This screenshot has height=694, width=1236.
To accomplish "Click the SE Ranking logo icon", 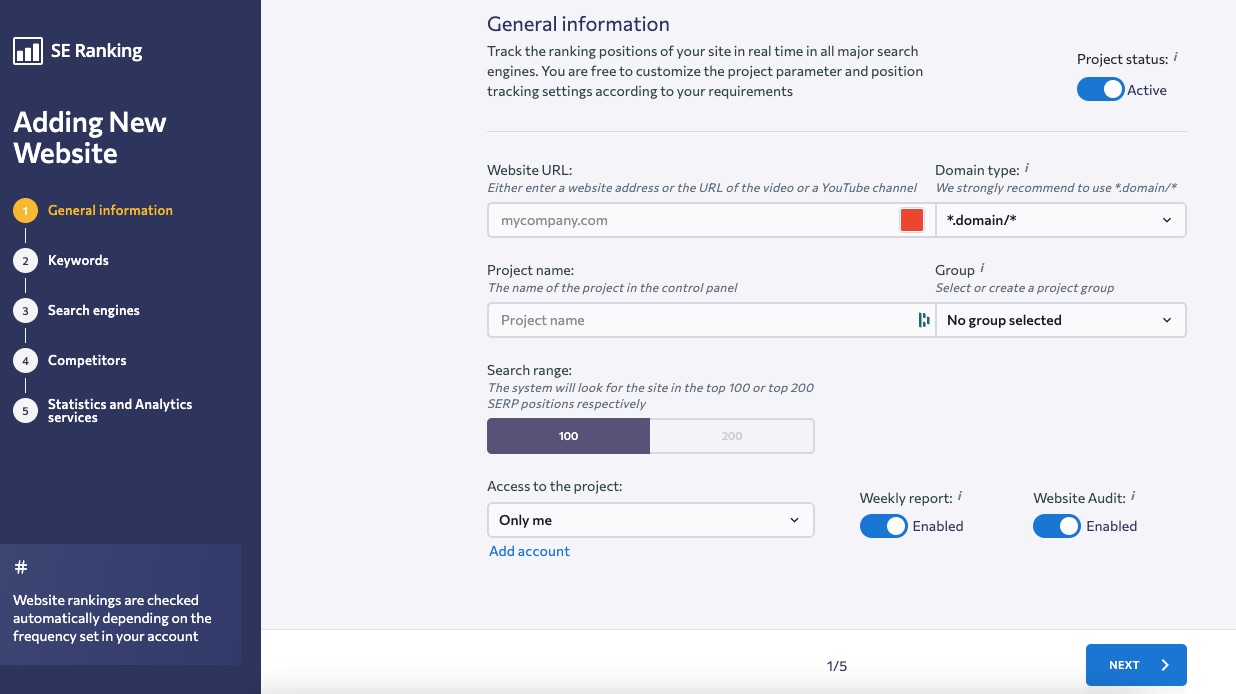I will [x=27, y=51].
